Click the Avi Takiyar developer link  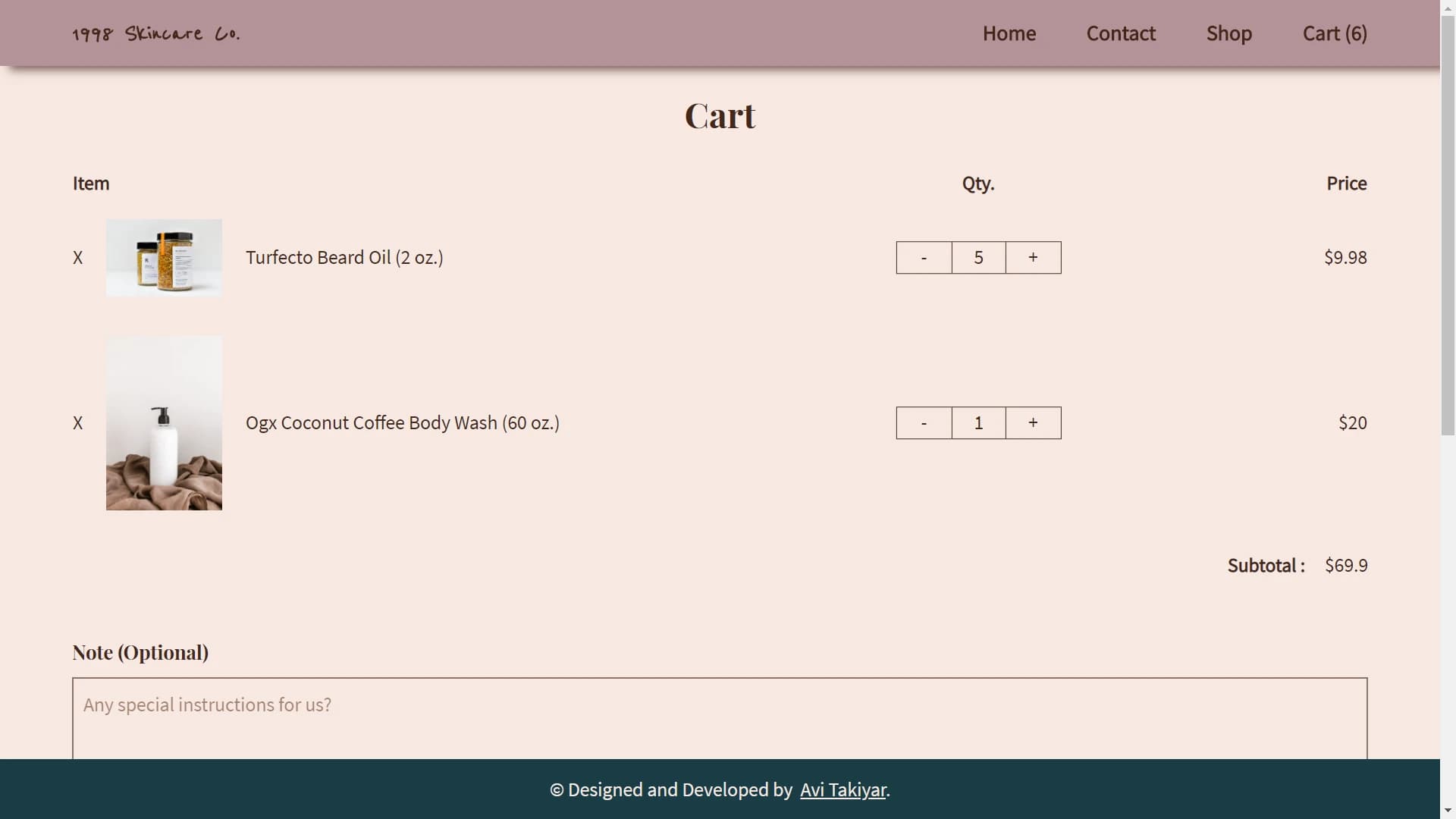point(843,789)
